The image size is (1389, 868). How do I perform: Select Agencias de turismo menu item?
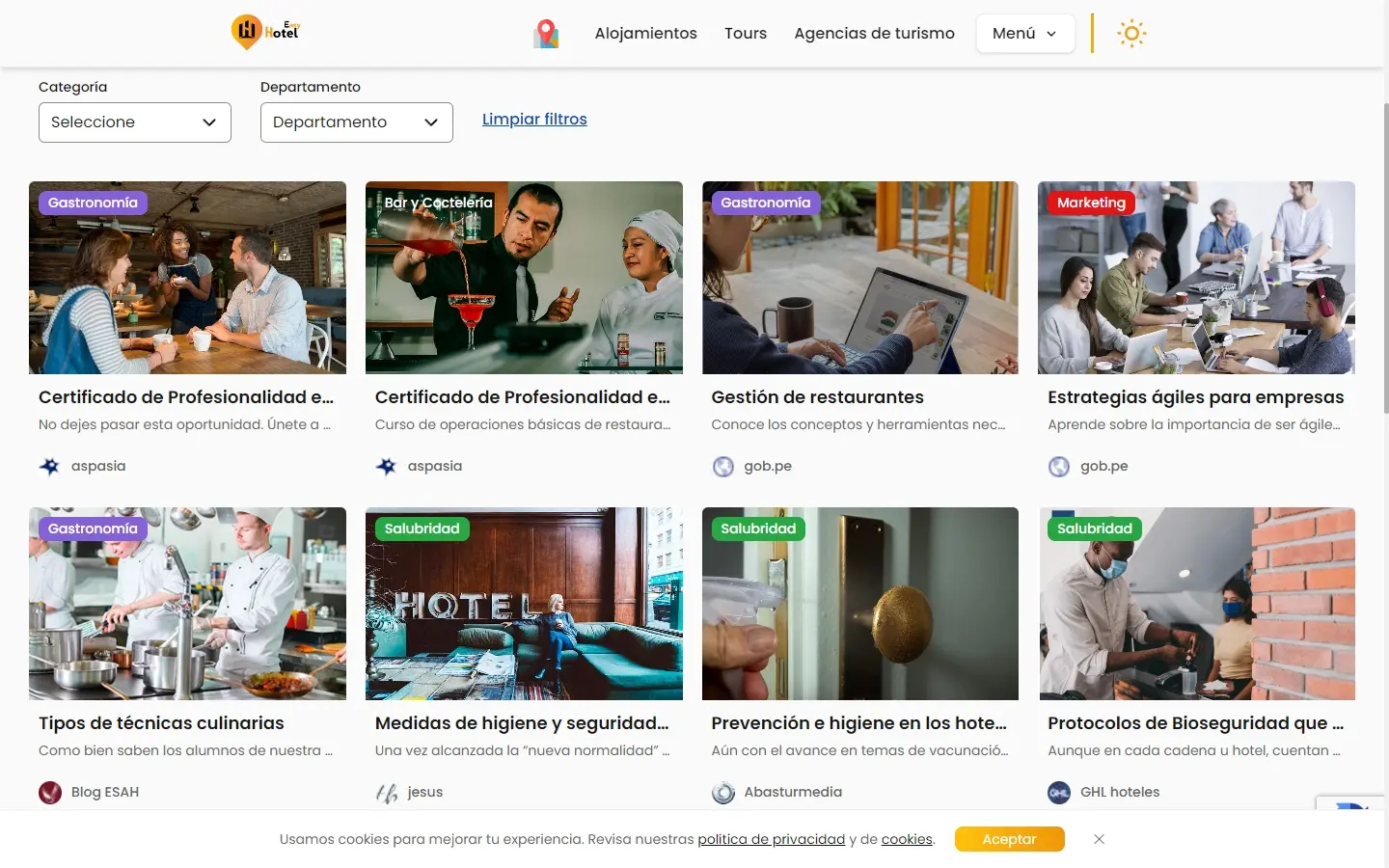click(x=874, y=34)
